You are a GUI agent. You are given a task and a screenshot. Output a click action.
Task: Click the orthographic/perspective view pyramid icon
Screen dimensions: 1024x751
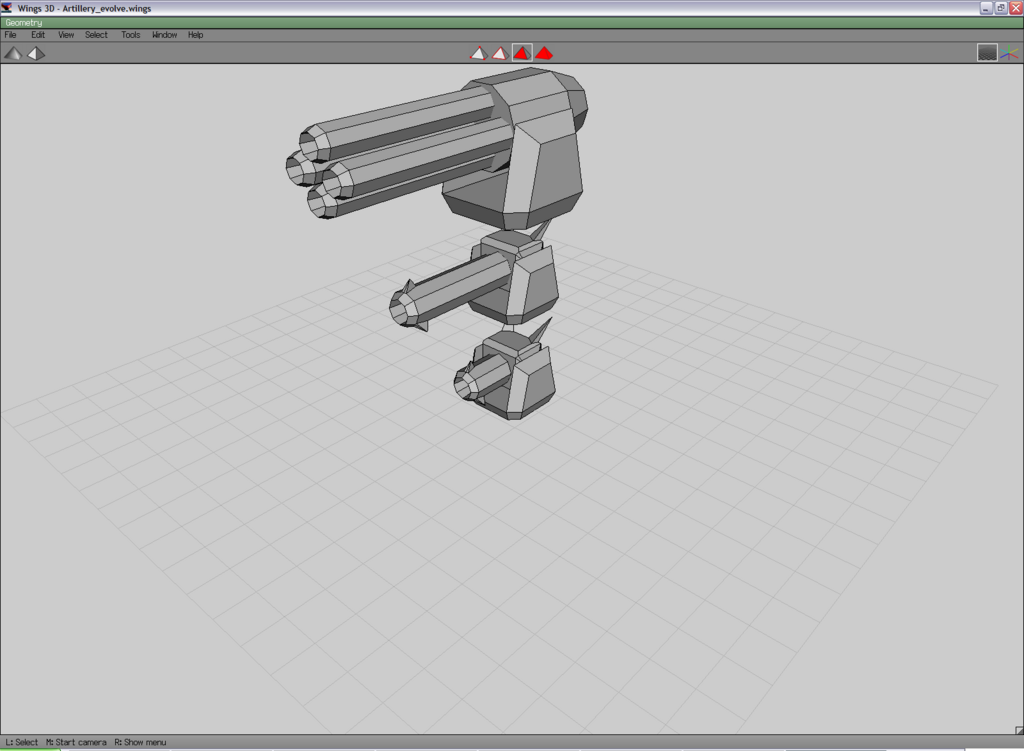pos(36,53)
